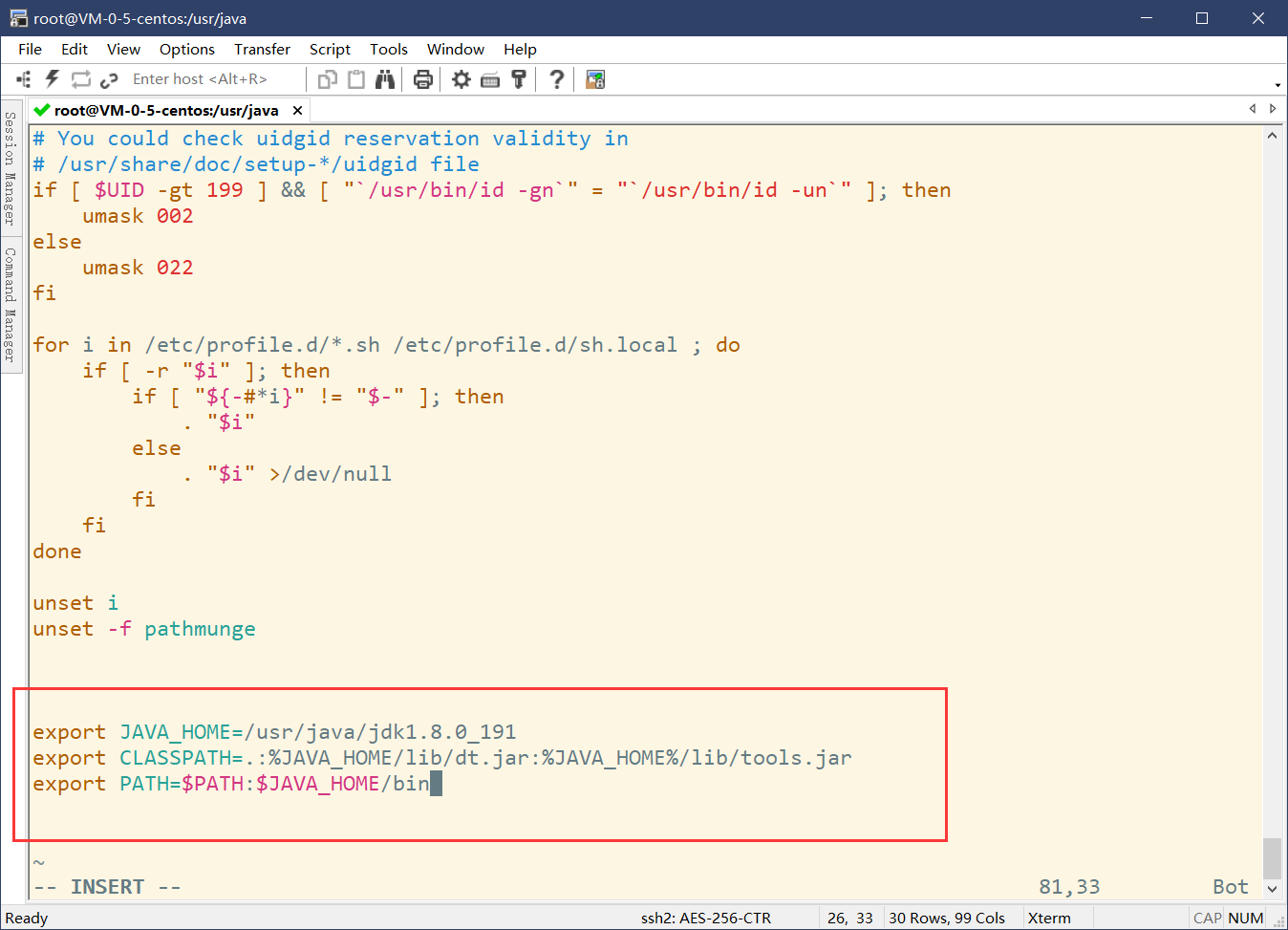Viewport: 1288px width, 930px height.
Task: Click the green connected checkmark on tab
Action: [x=41, y=110]
